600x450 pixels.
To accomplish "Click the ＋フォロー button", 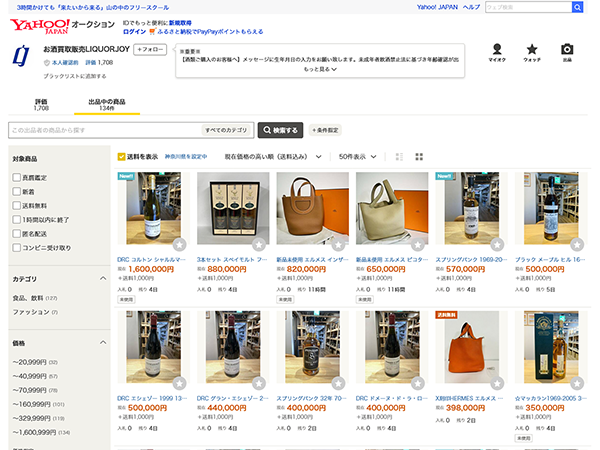I will pyautogui.click(x=150, y=50).
